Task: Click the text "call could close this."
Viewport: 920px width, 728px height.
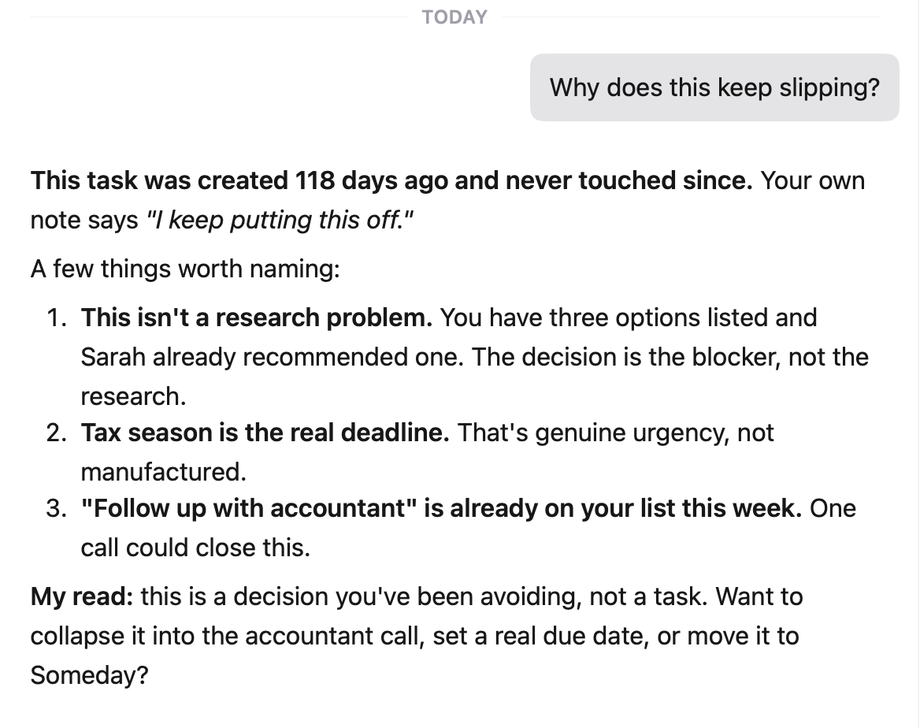Action: coord(195,548)
